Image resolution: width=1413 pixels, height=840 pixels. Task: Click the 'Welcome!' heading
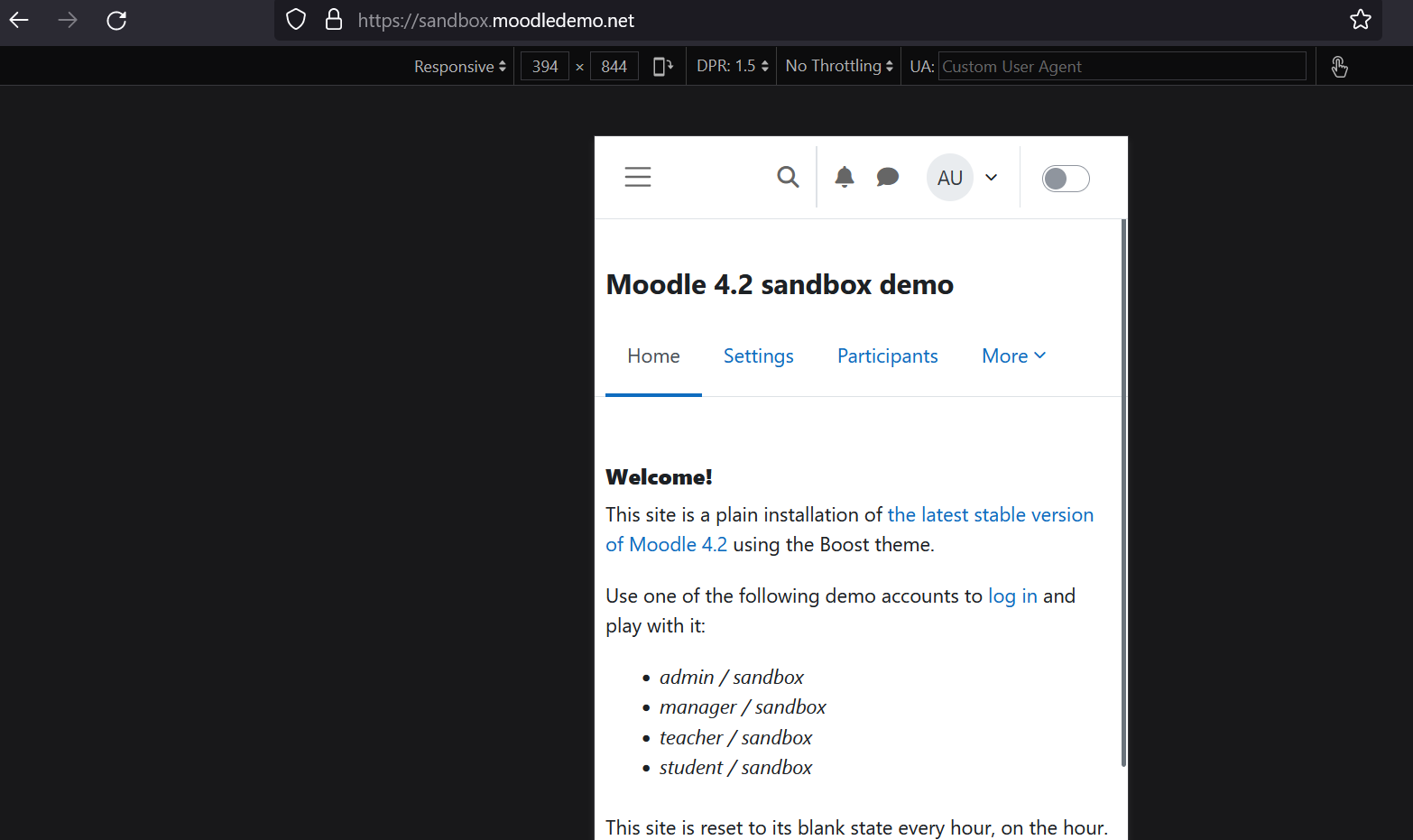[x=659, y=476]
